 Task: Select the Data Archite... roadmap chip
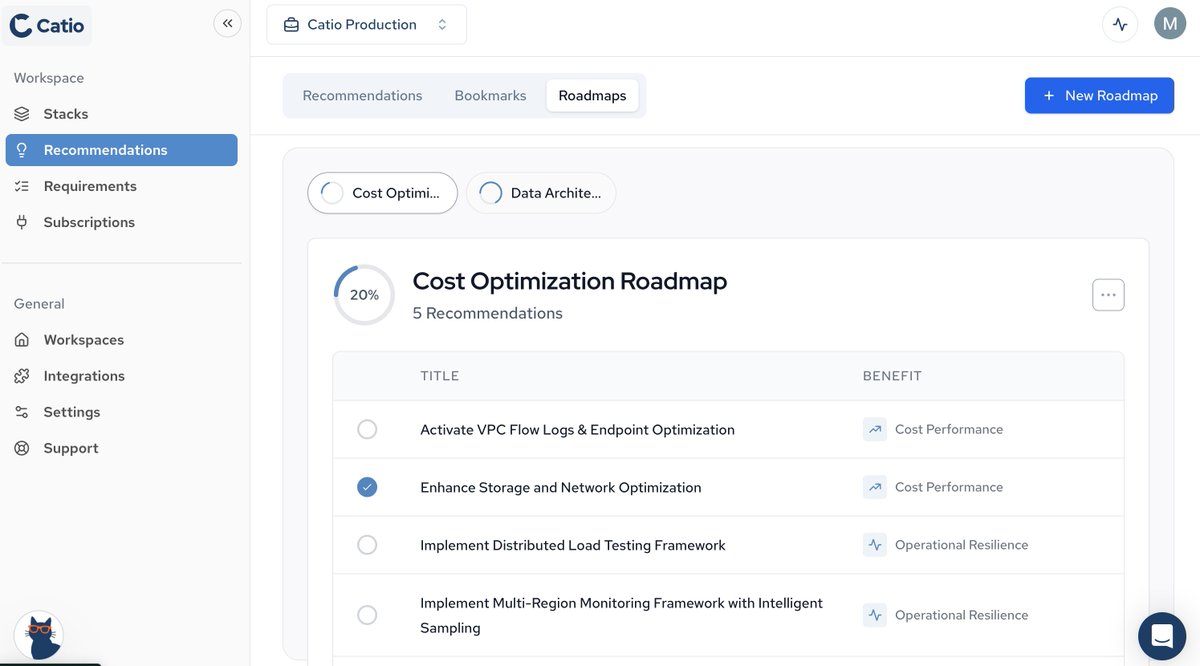coord(541,193)
